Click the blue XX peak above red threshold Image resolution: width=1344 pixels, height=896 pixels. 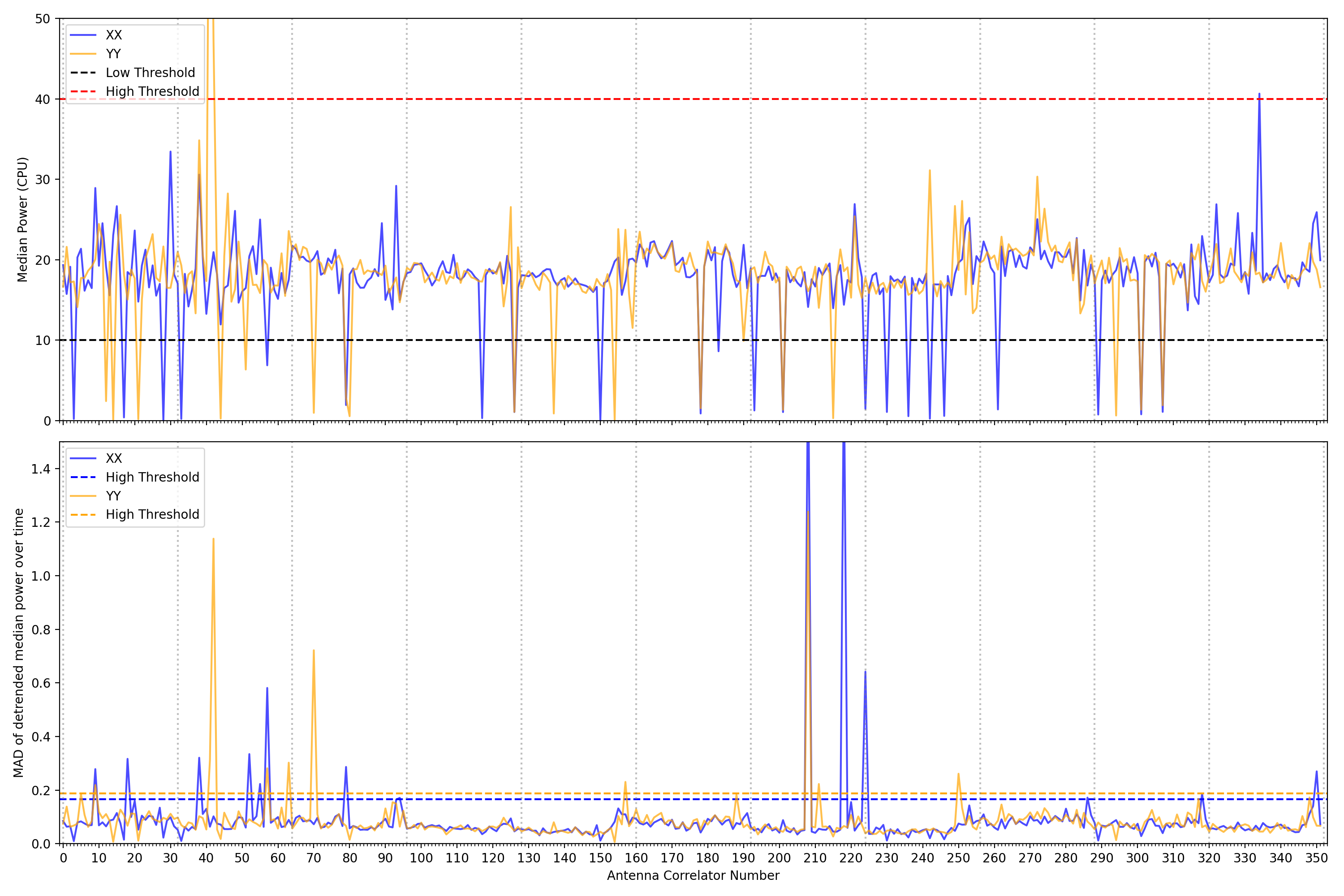tap(1259, 95)
